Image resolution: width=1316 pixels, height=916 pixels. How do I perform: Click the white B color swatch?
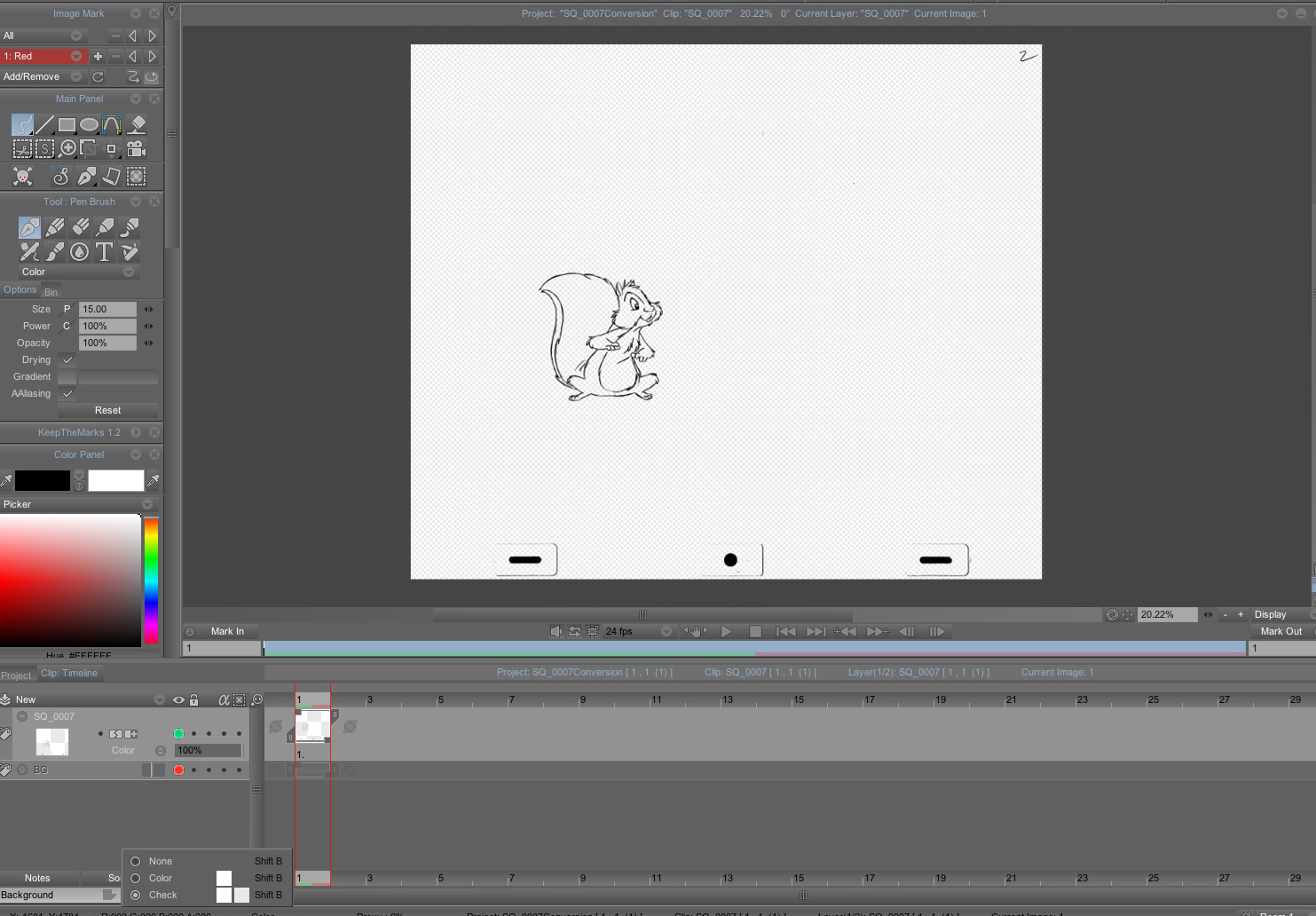pos(116,480)
